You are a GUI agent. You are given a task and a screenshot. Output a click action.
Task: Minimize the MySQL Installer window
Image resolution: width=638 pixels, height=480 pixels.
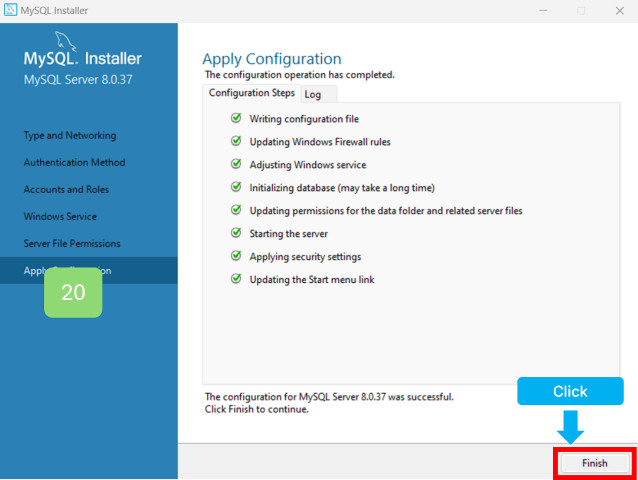543,11
